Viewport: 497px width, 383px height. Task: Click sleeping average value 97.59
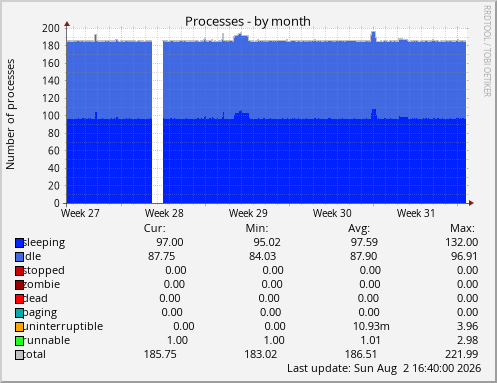364,242
